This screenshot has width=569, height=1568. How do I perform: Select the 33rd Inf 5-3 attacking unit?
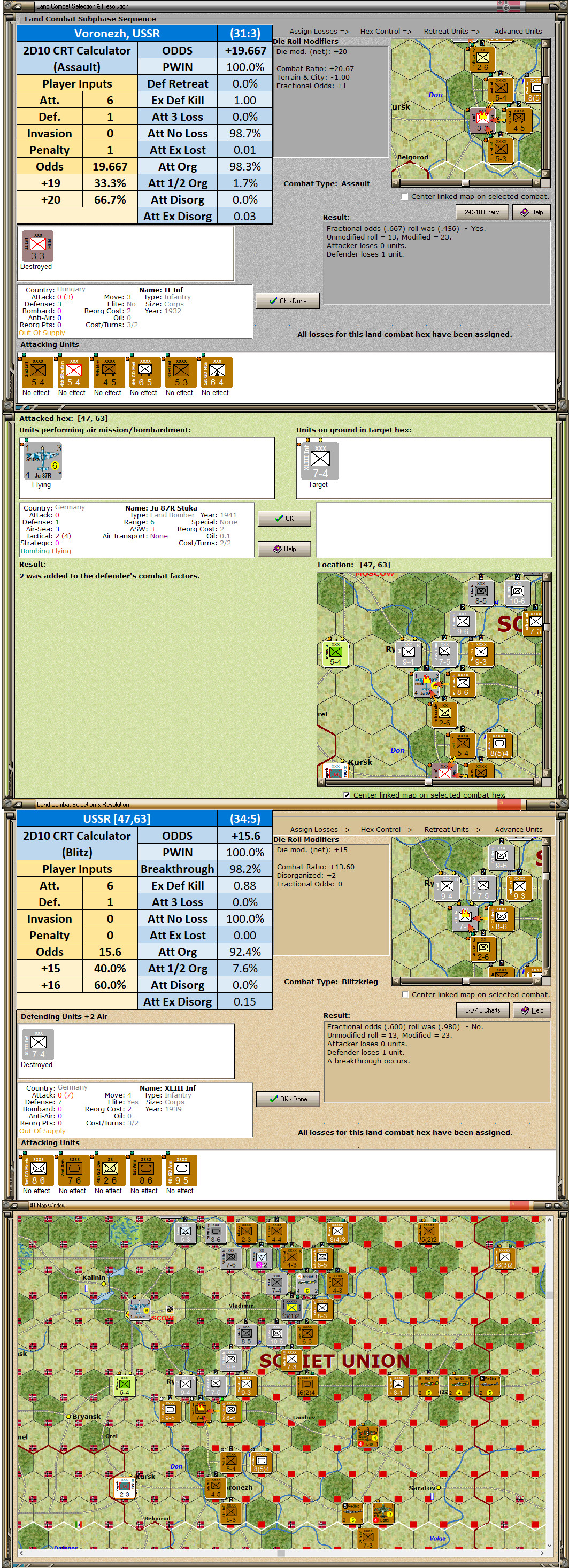point(180,373)
